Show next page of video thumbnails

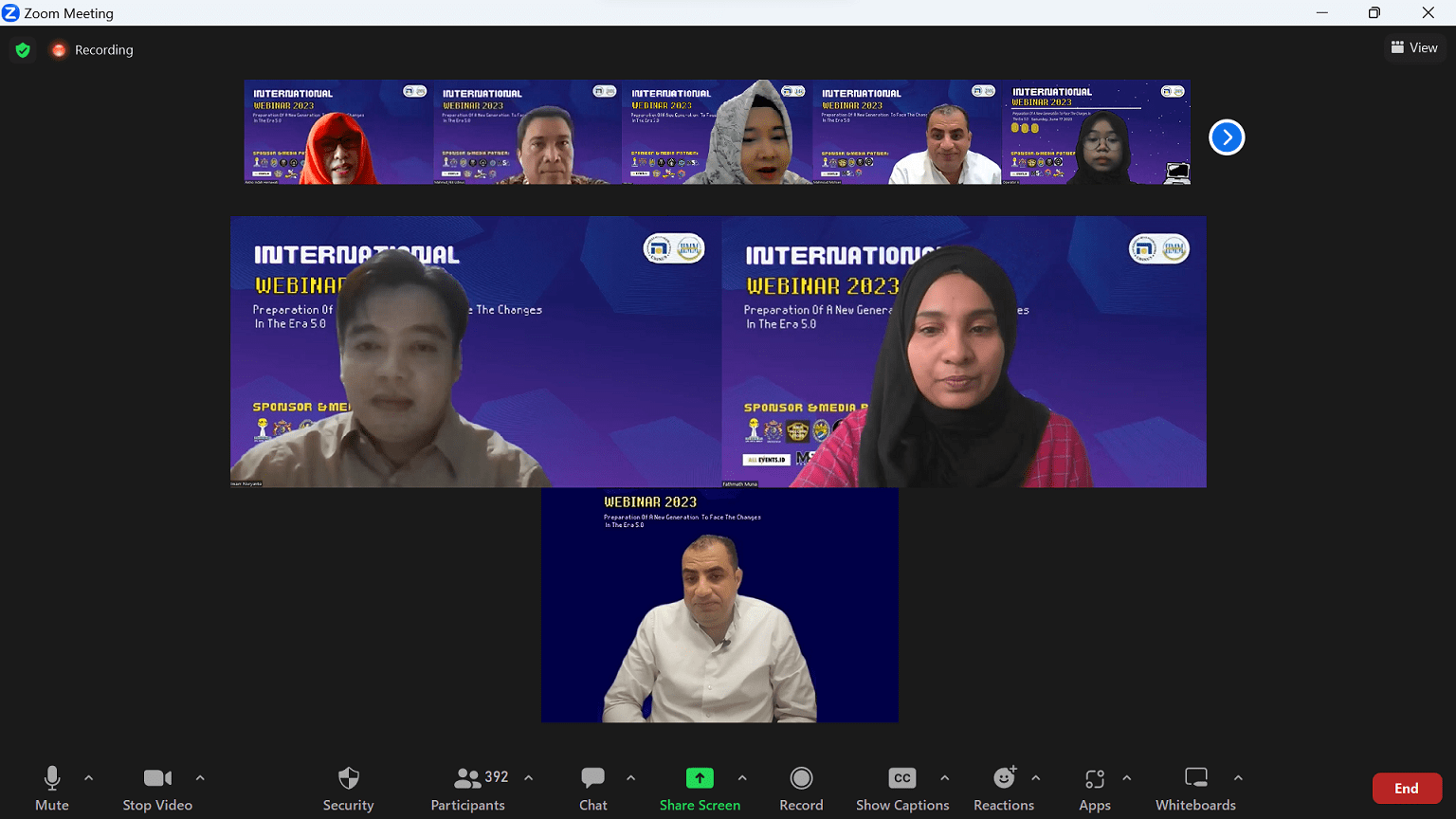point(1227,137)
